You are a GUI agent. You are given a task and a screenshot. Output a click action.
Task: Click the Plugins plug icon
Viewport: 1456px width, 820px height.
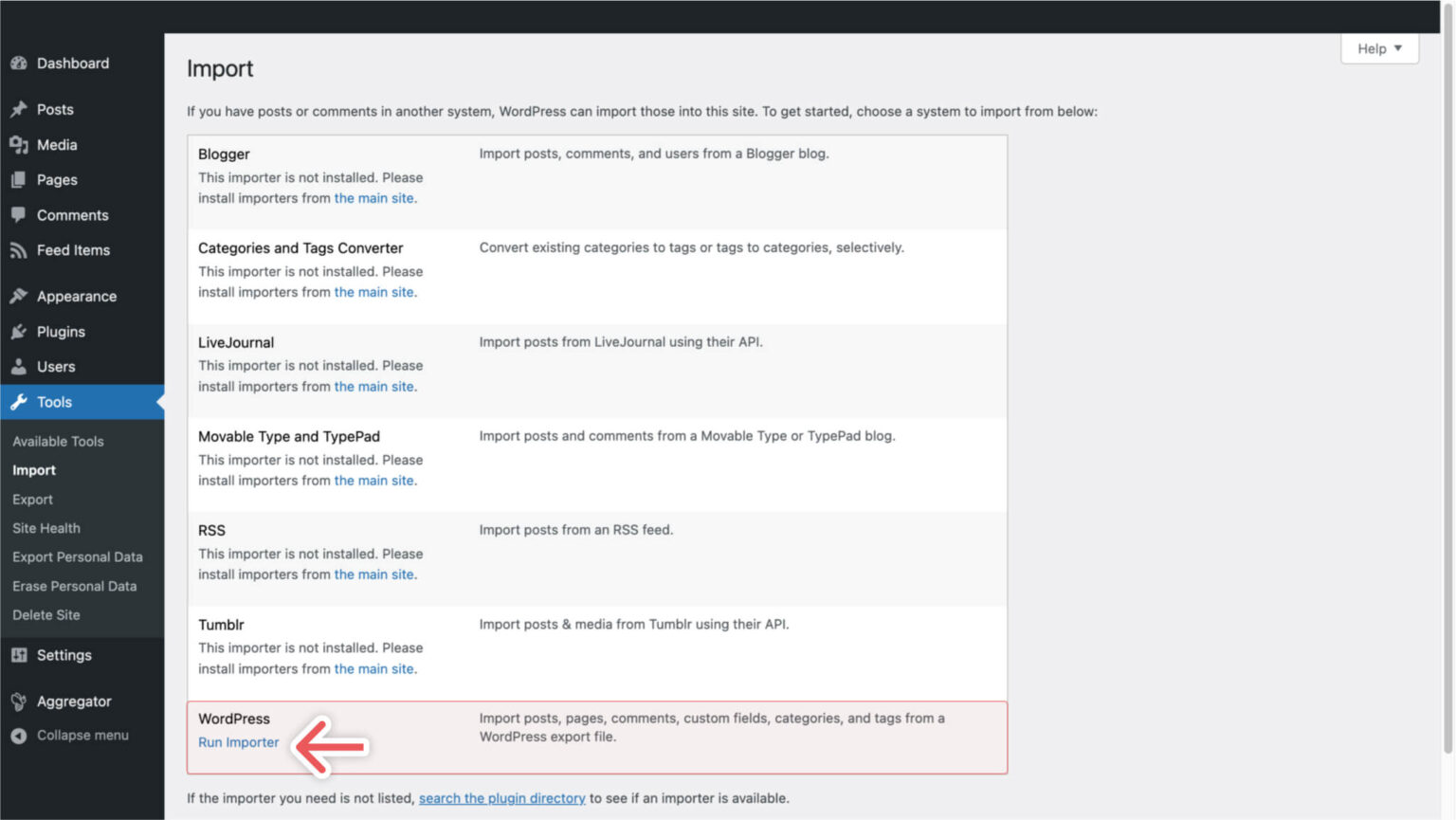click(19, 332)
